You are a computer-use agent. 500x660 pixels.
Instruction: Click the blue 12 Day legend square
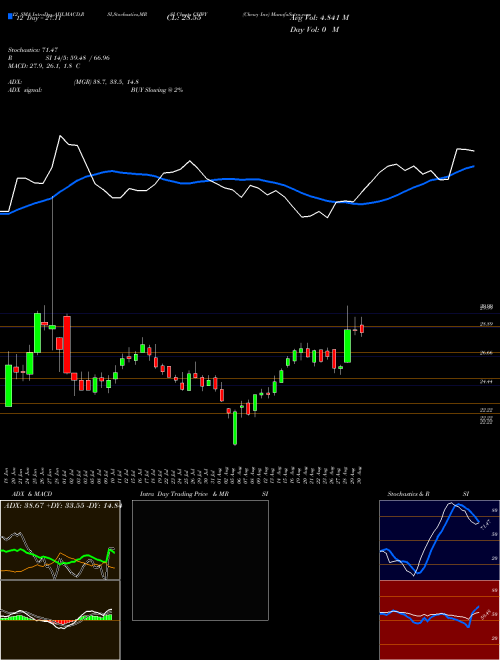pyautogui.click(x=10, y=16)
